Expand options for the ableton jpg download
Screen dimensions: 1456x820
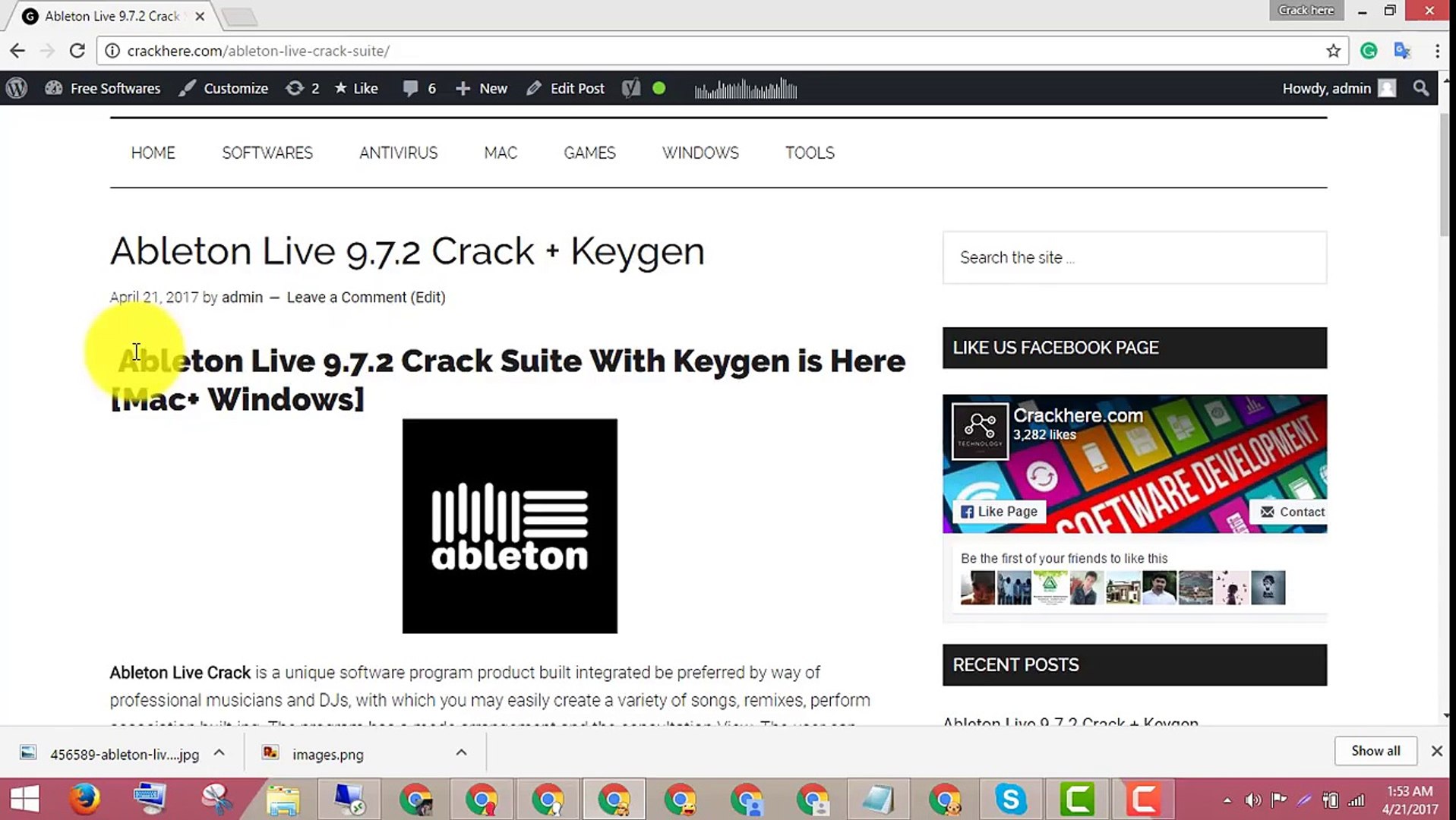coord(219,752)
